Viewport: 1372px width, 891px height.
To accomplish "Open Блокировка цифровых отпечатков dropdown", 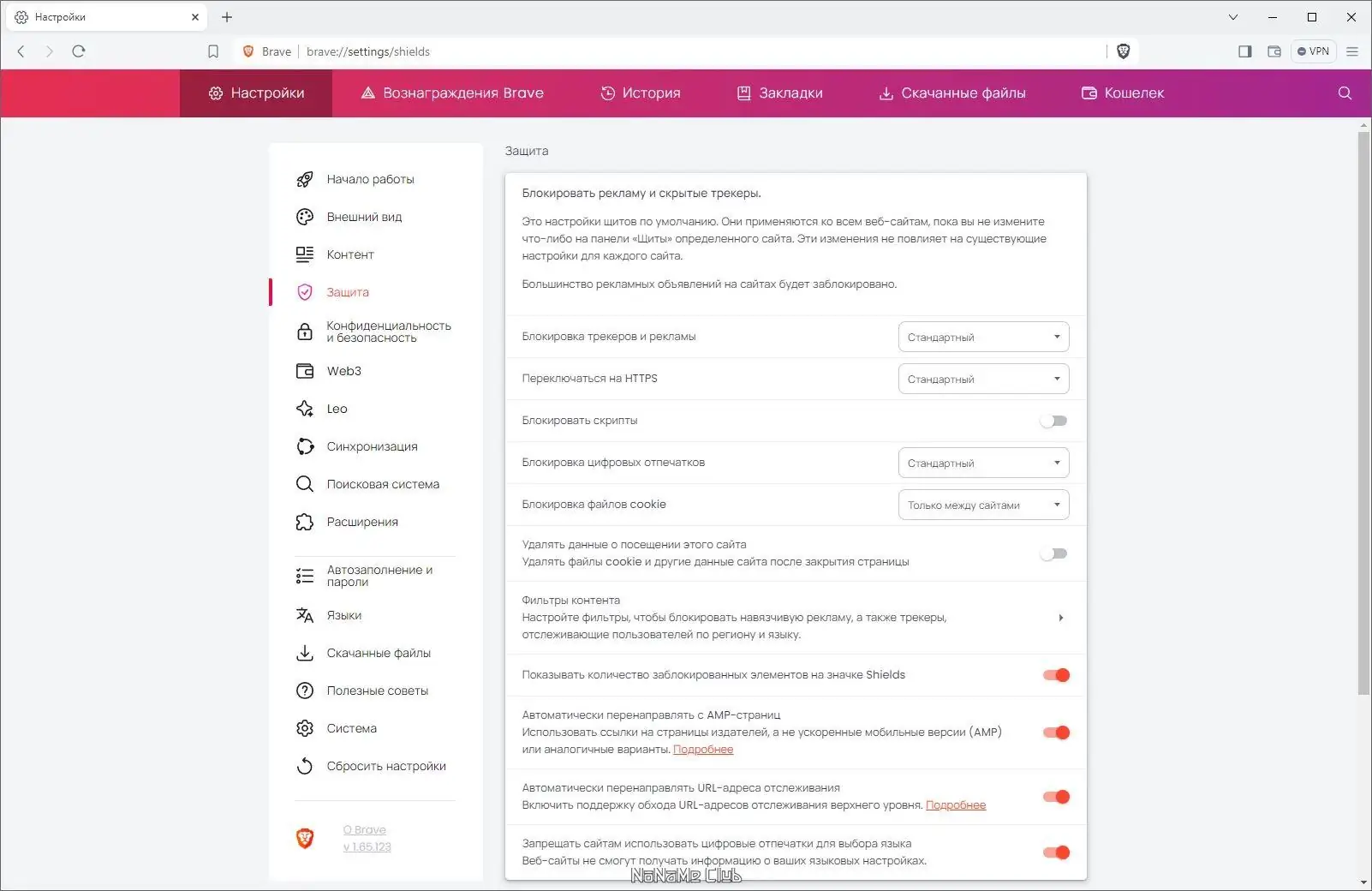I will point(983,463).
